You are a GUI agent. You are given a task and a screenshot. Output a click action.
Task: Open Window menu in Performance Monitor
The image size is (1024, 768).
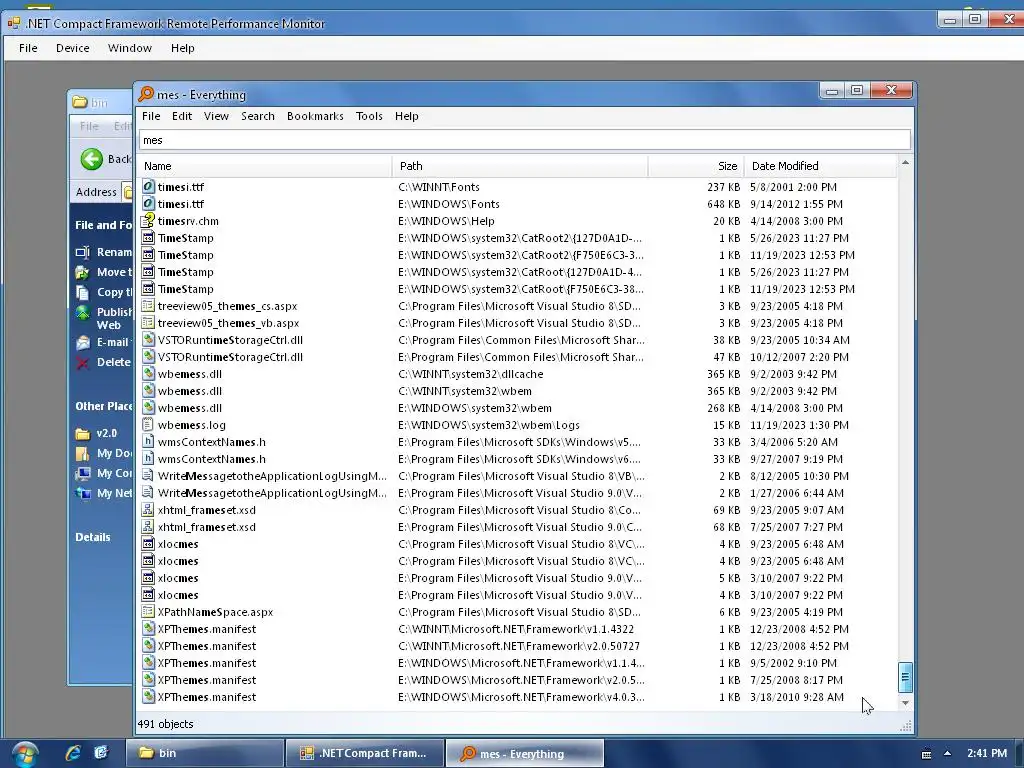point(129,48)
